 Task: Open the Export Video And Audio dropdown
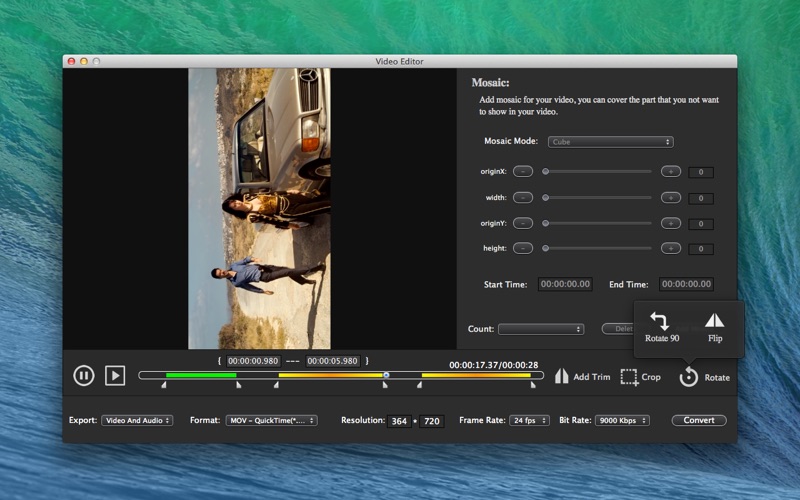pyautogui.click(x=137, y=421)
